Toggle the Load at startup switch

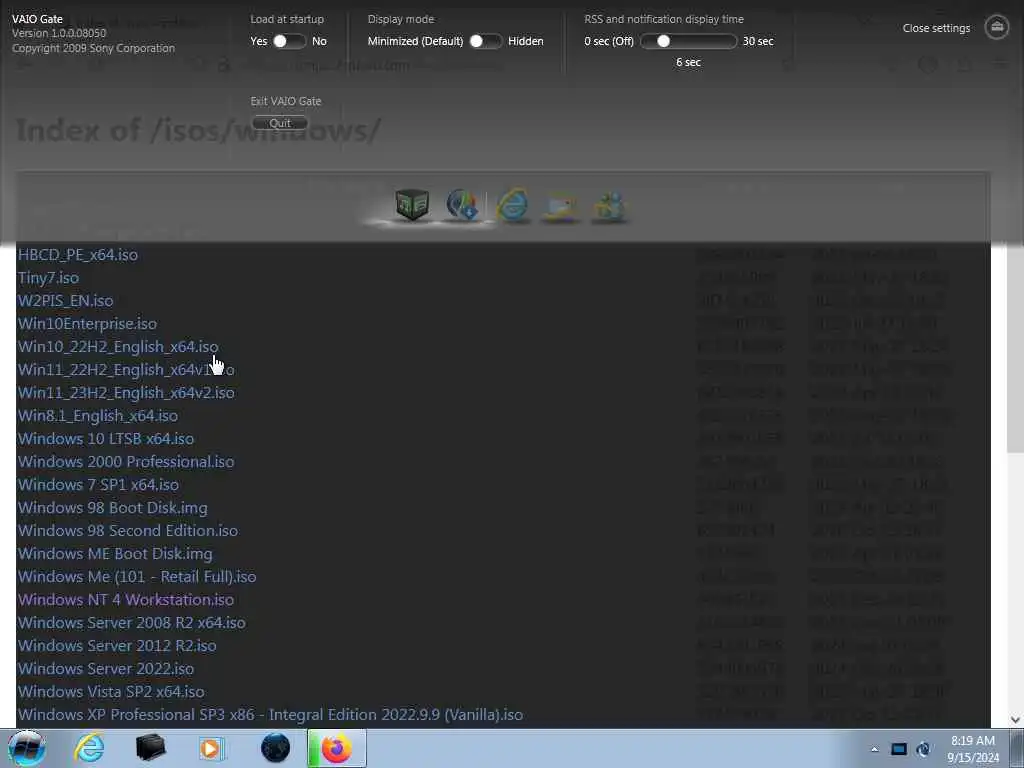point(289,41)
